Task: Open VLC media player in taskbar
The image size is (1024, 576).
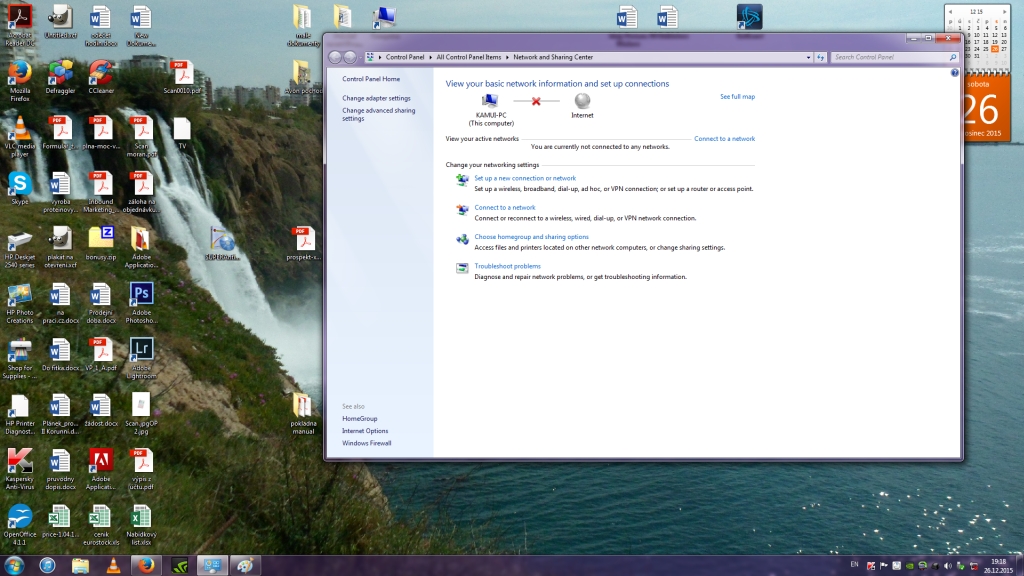Action: (x=112, y=565)
